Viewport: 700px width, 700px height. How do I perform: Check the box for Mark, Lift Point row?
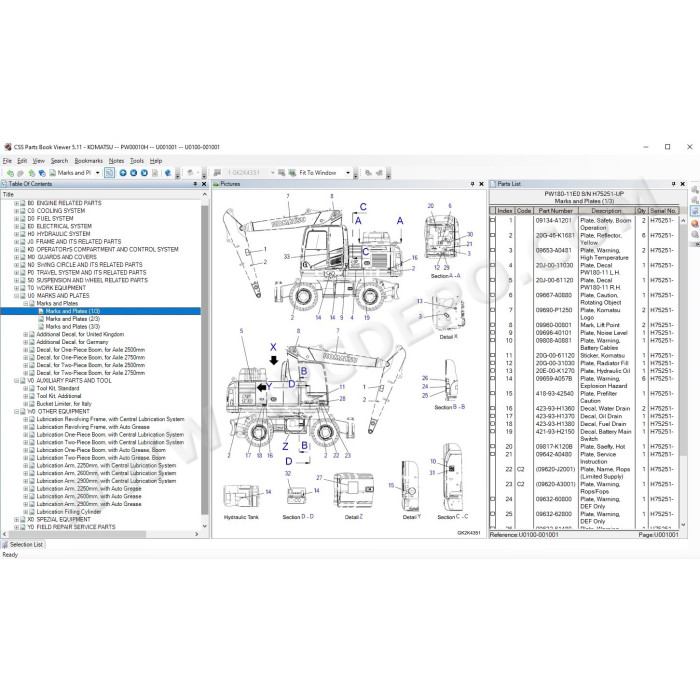pyautogui.click(x=492, y=325)
